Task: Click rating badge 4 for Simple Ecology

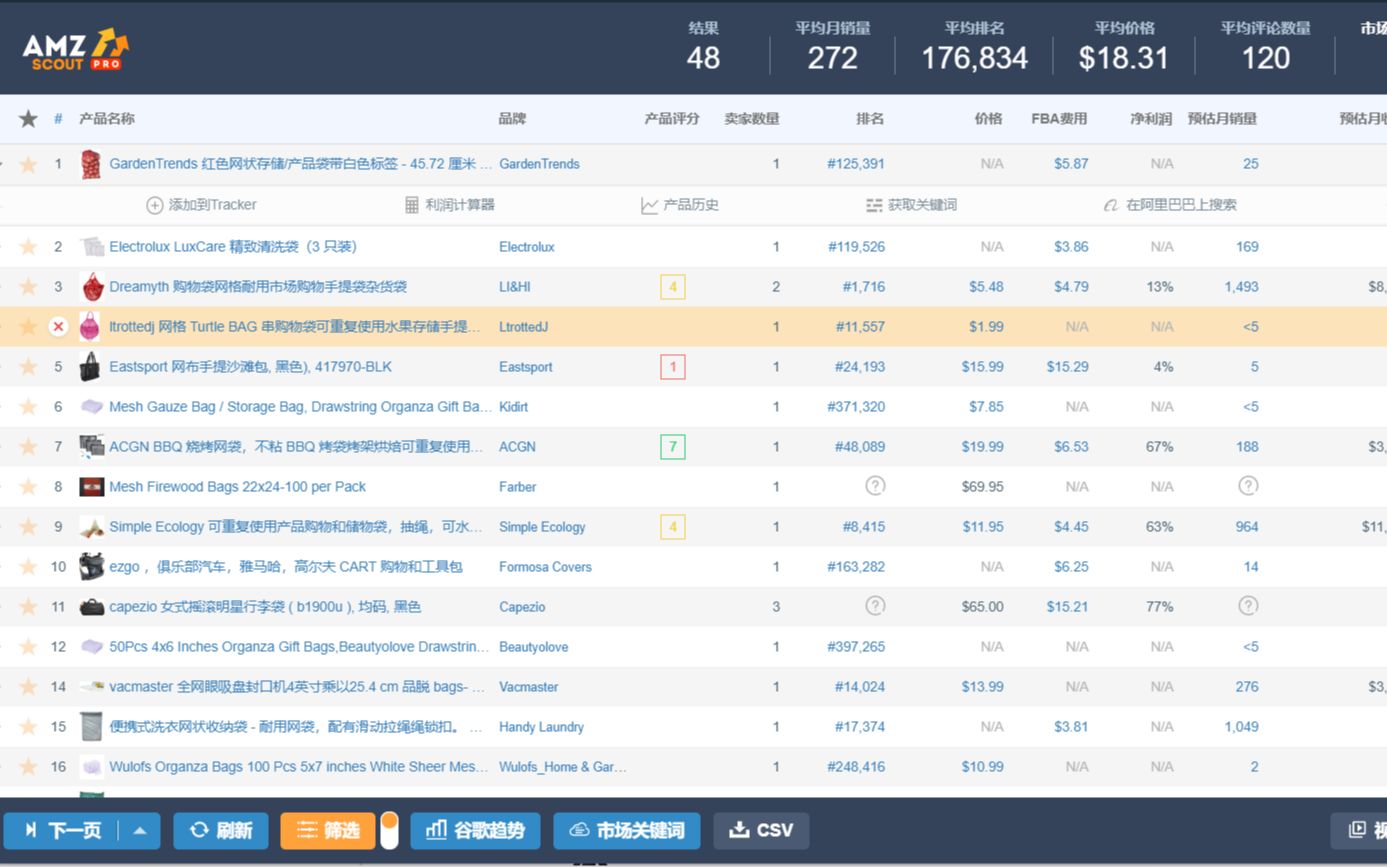Action: coord(673,527)
